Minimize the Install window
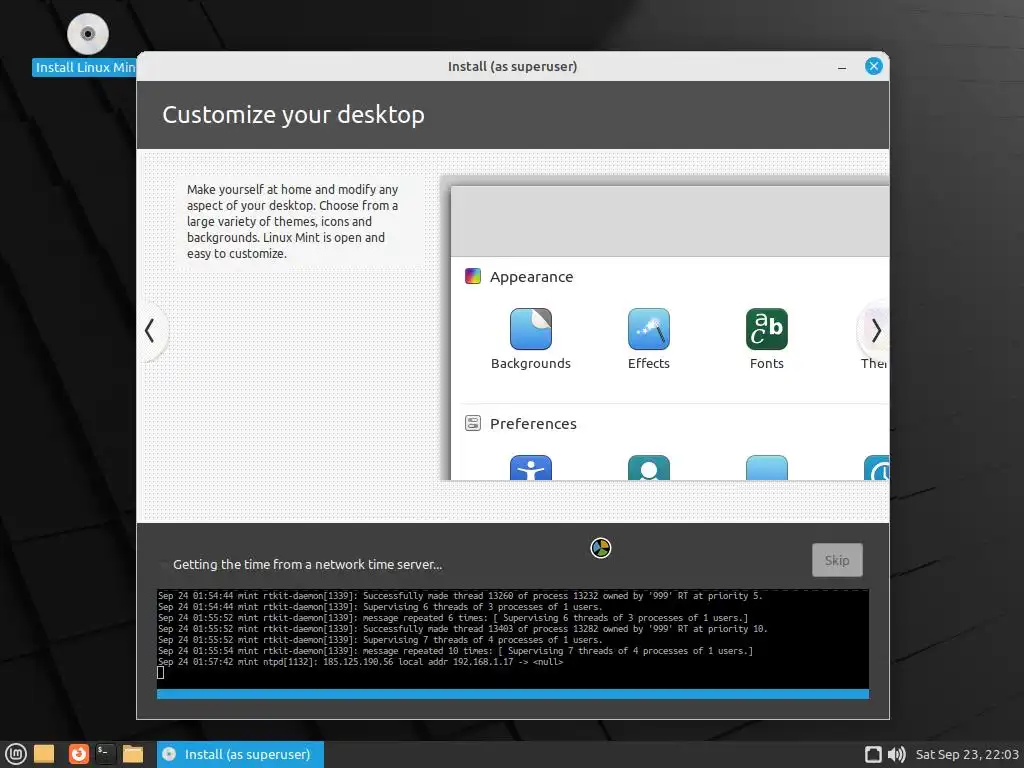The width and height of the screenshot is (1024, 768). click(x=842, y=67)
